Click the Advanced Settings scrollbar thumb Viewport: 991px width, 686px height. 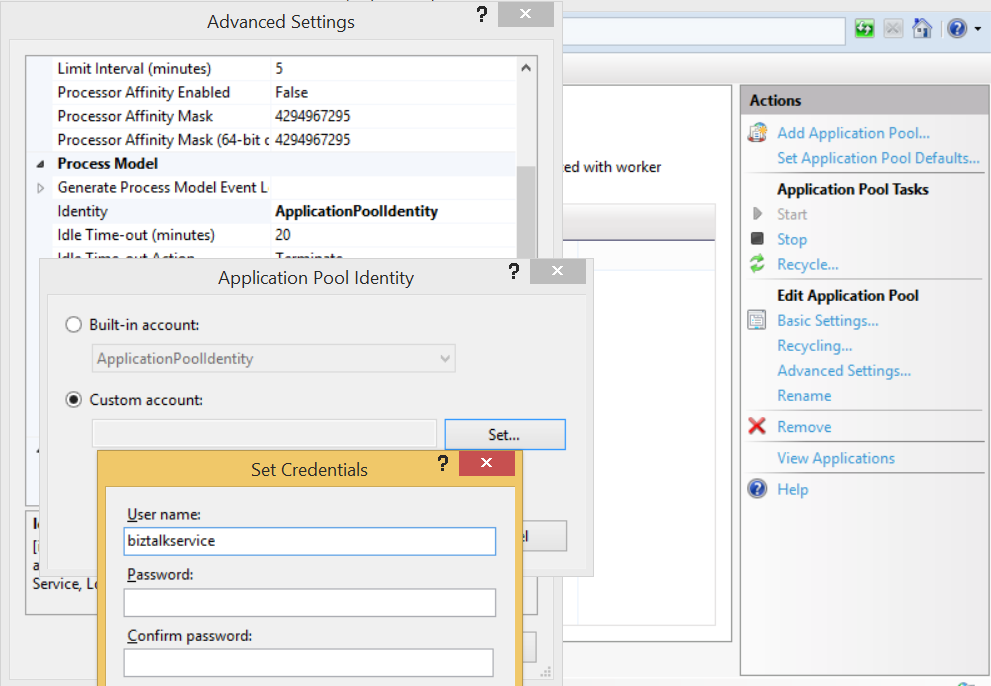(526, 212)
